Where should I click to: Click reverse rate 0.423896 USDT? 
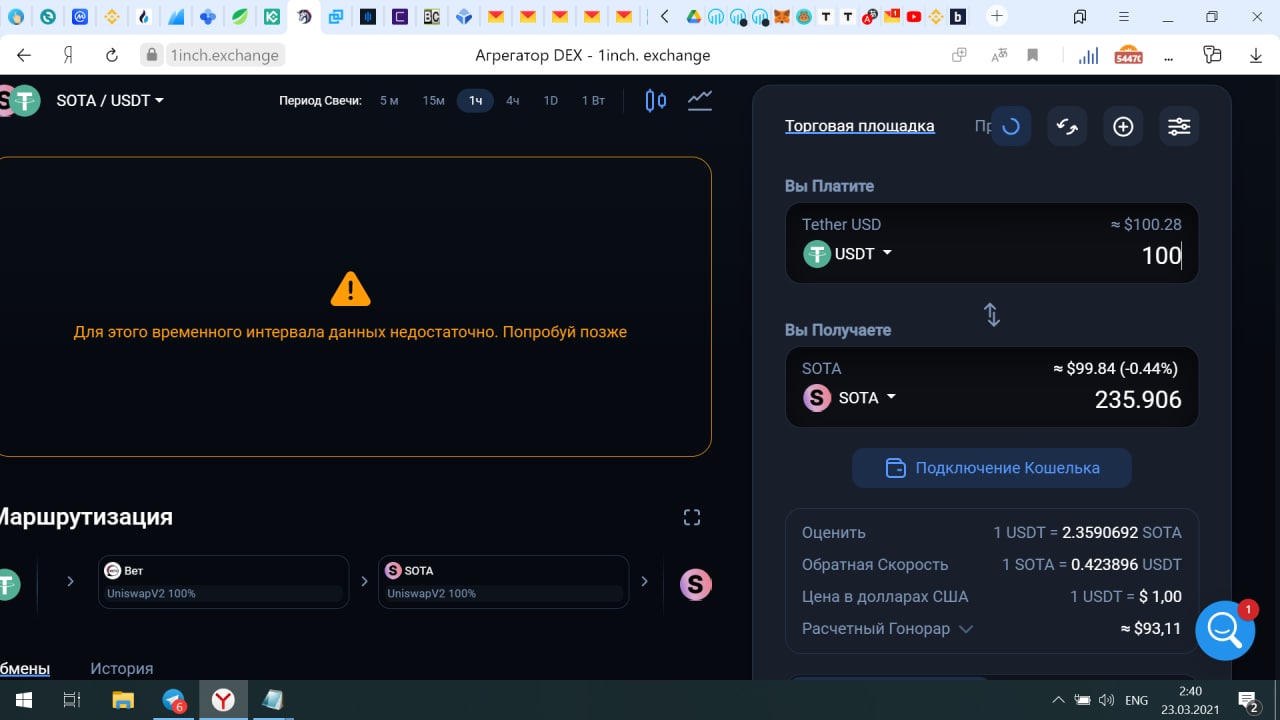[x=1126, y=565]
